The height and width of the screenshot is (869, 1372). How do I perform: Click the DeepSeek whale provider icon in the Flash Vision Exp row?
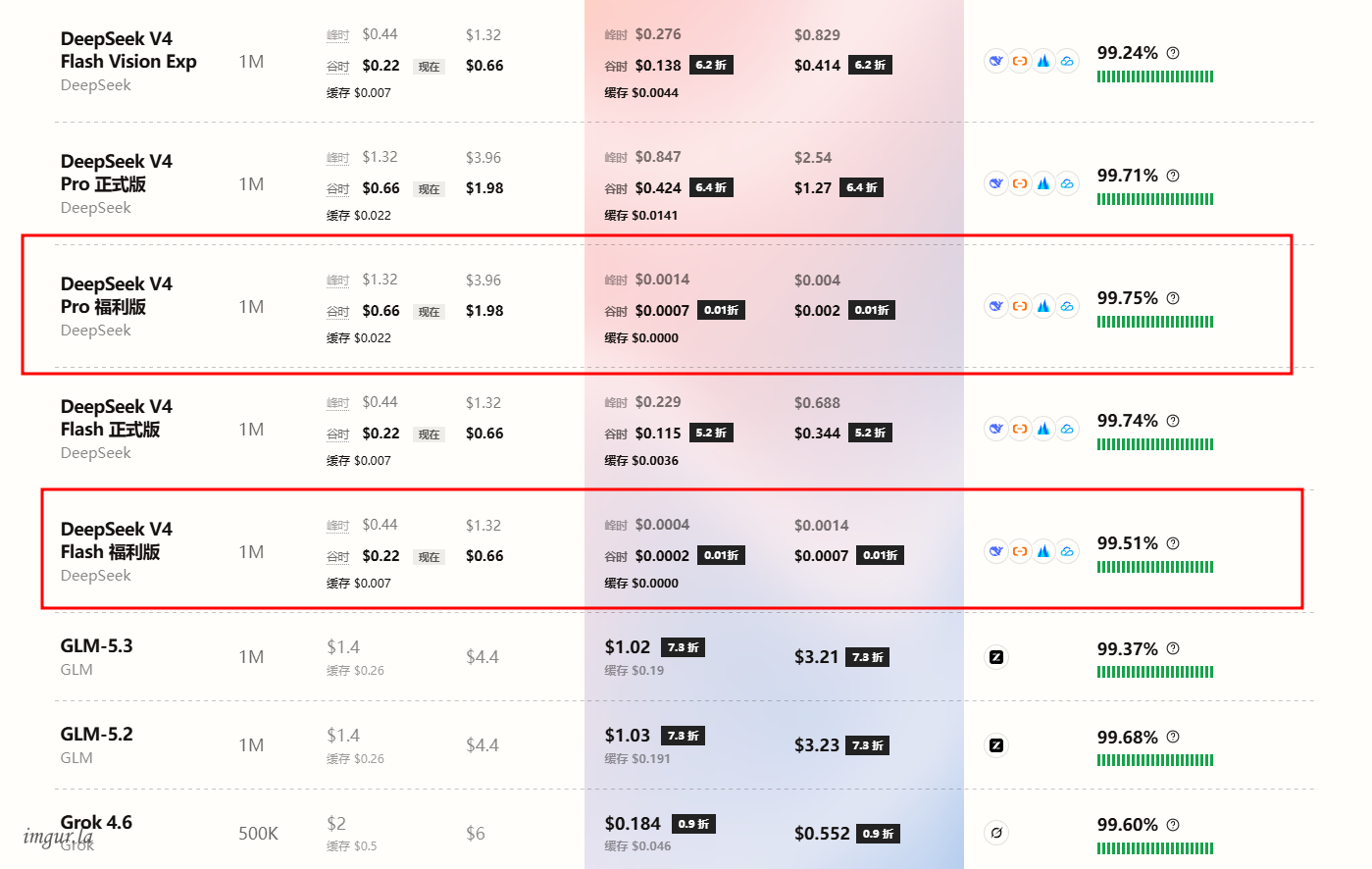pos(996,61)
